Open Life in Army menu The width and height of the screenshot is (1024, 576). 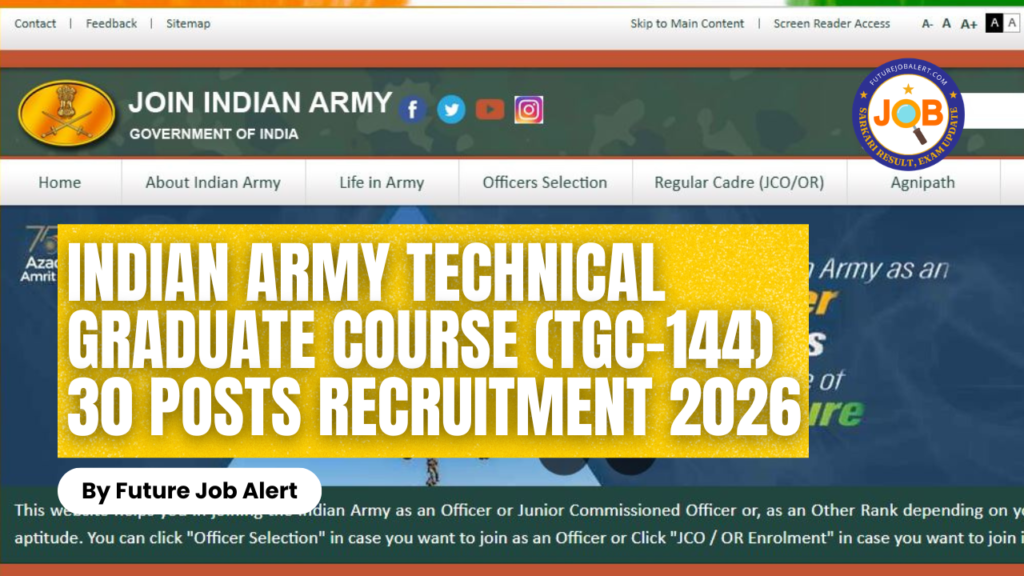click(381, 182)
